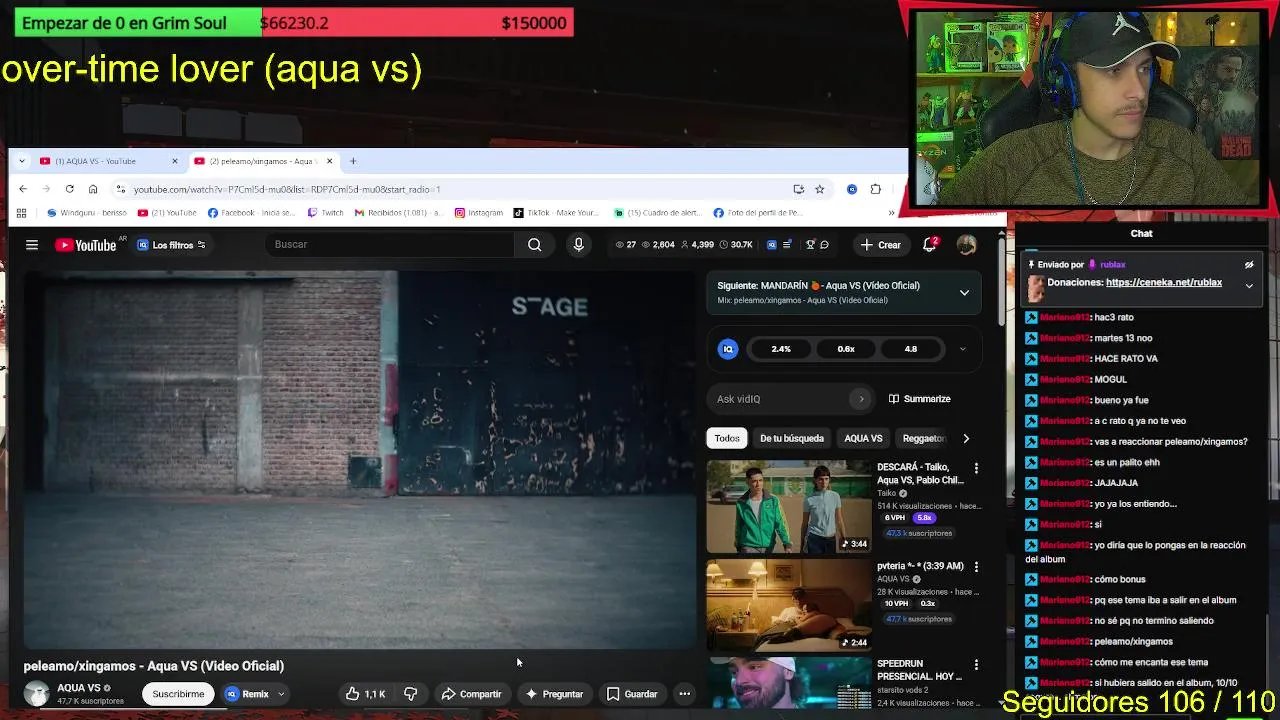Toggle Los filtros vidIQ button
The image size is (1280, 720).
coord(171,245)
